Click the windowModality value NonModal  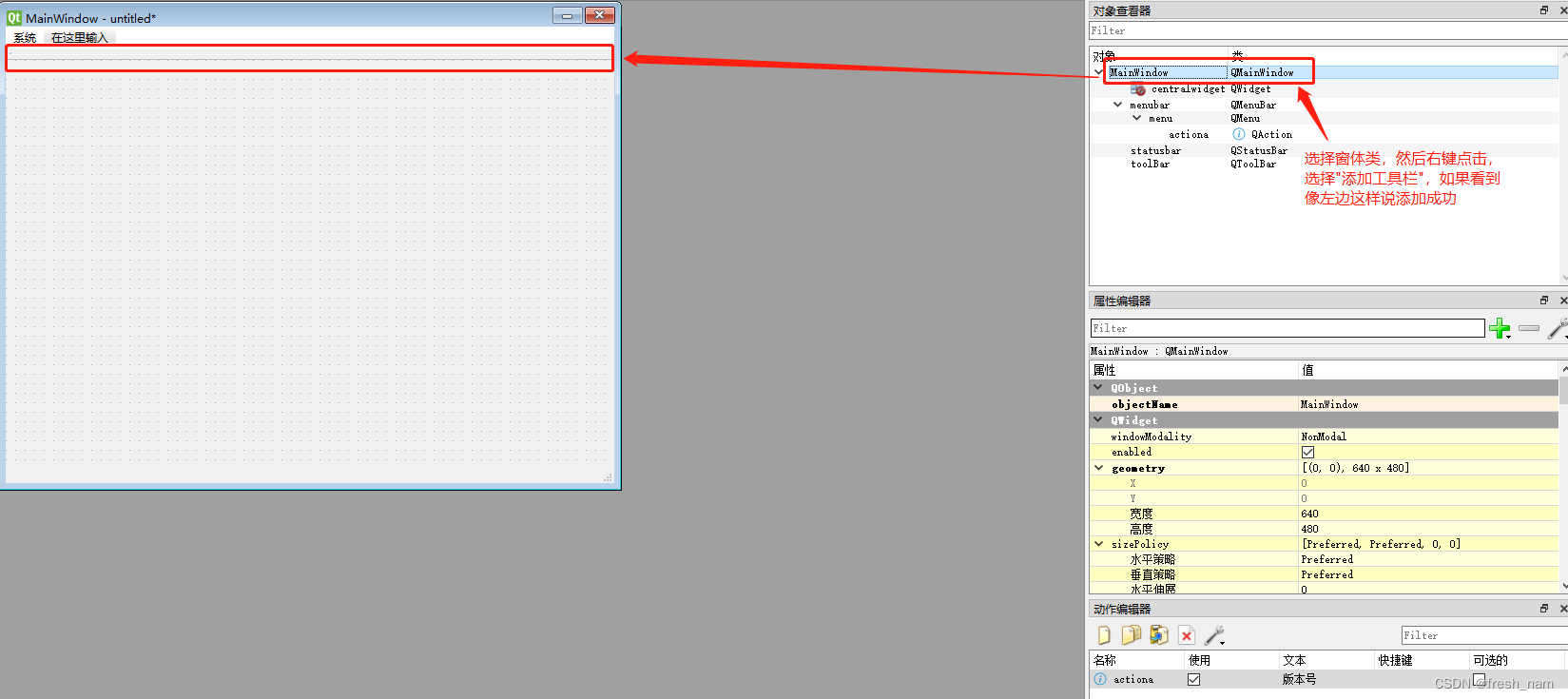tap(1324, 437)
